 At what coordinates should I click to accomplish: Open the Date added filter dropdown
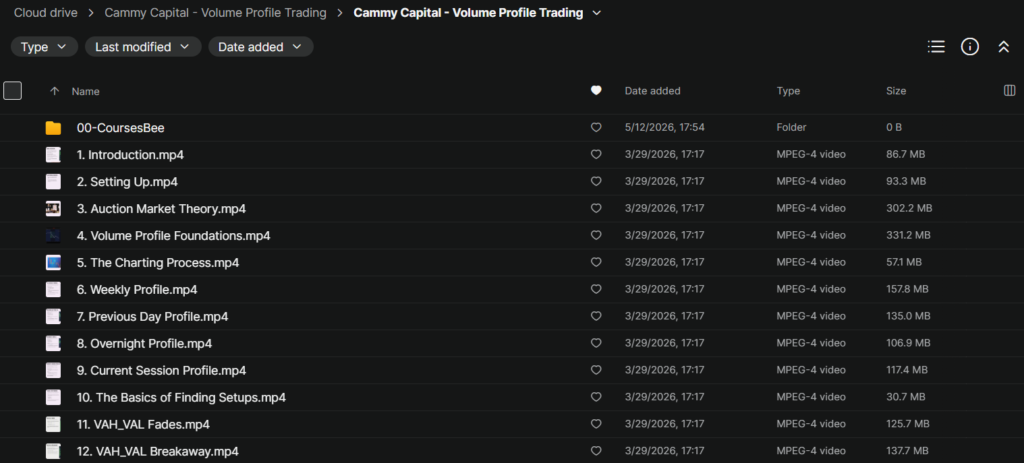[261, 47]
